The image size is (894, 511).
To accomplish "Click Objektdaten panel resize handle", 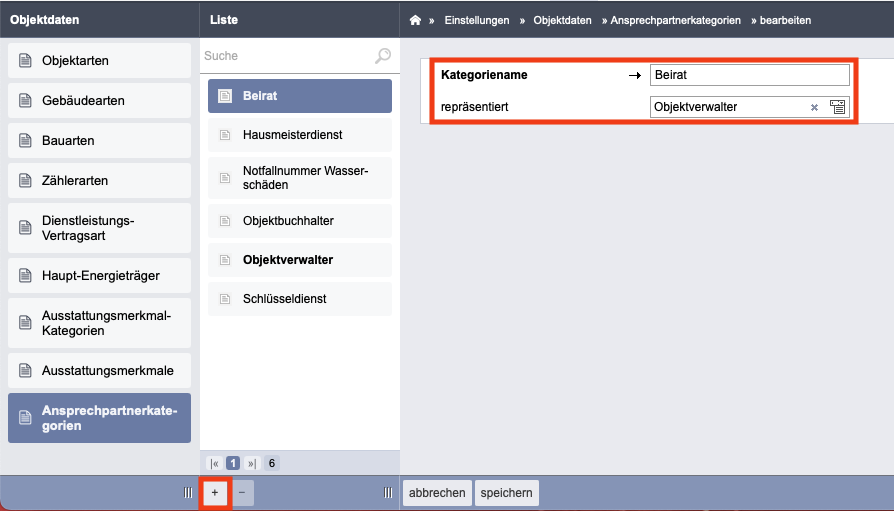I will point(188,493).
